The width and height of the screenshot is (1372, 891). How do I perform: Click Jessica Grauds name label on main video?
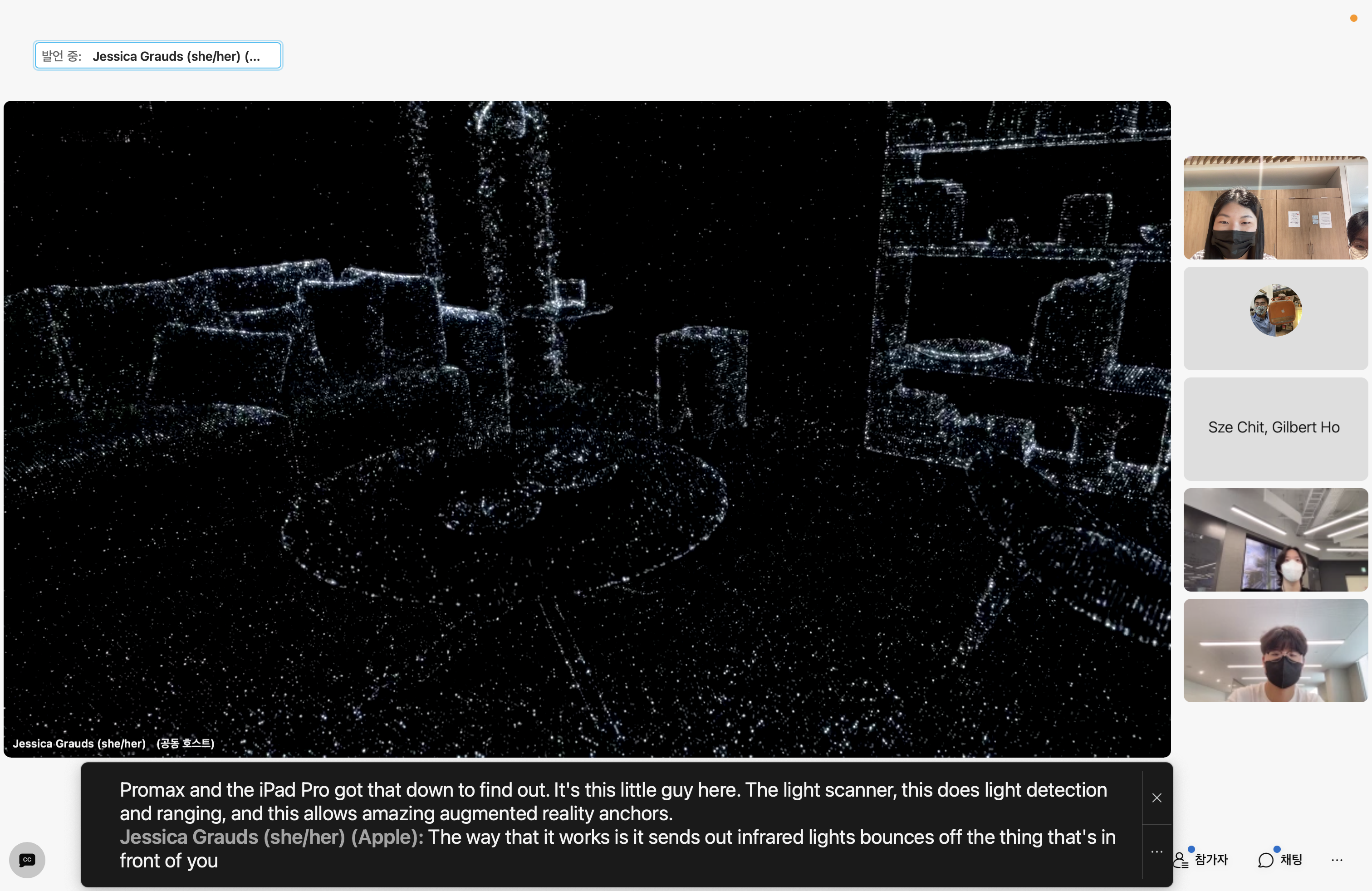[x=79, y=744]
